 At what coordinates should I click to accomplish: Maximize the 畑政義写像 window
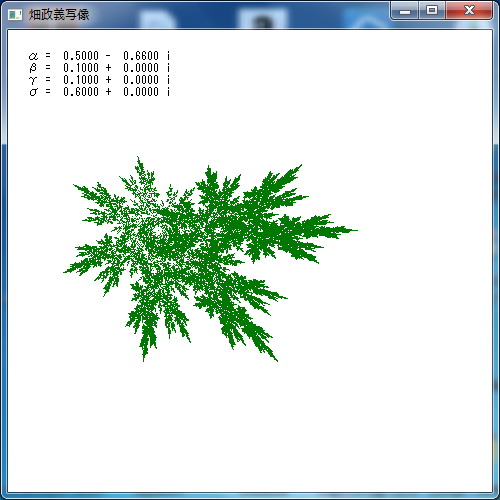pos(432,11)
